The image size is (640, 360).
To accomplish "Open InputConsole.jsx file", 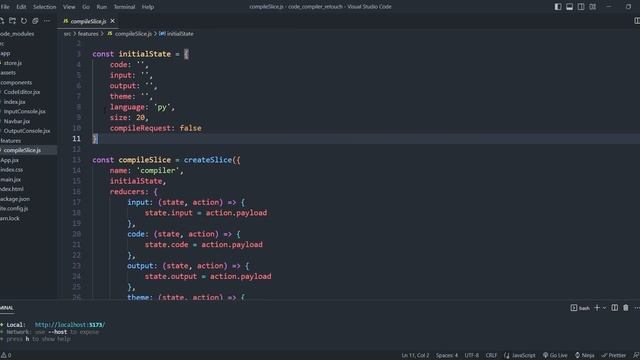I will 24,111.
